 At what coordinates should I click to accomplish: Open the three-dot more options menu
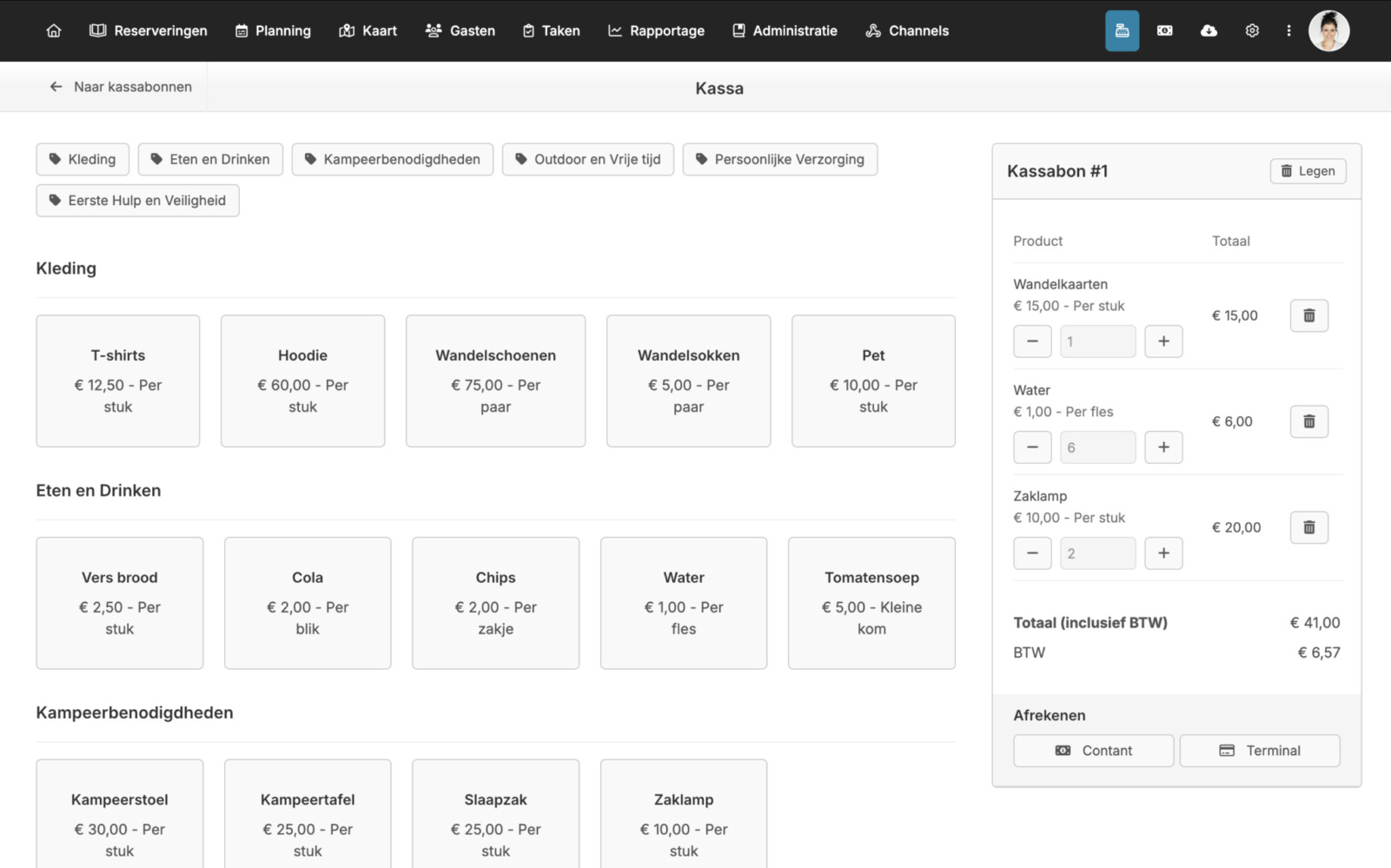1288,30
